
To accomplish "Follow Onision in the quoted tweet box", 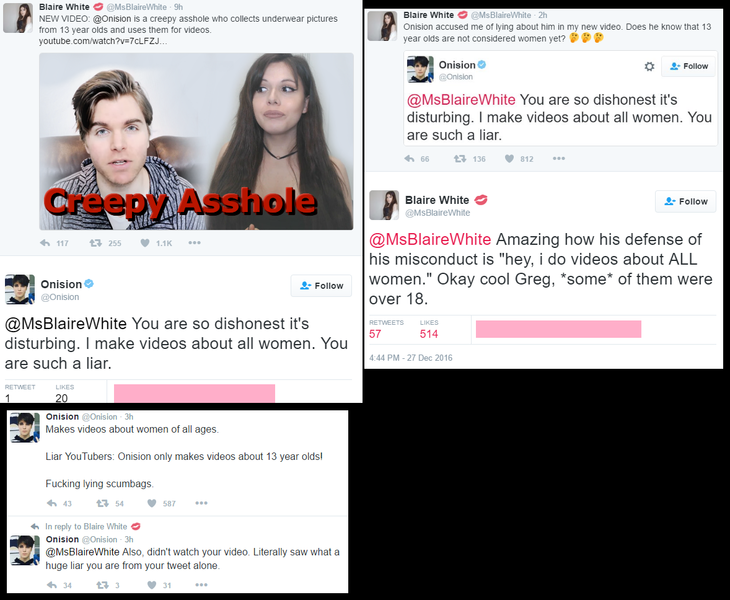I will click(689, 66).
